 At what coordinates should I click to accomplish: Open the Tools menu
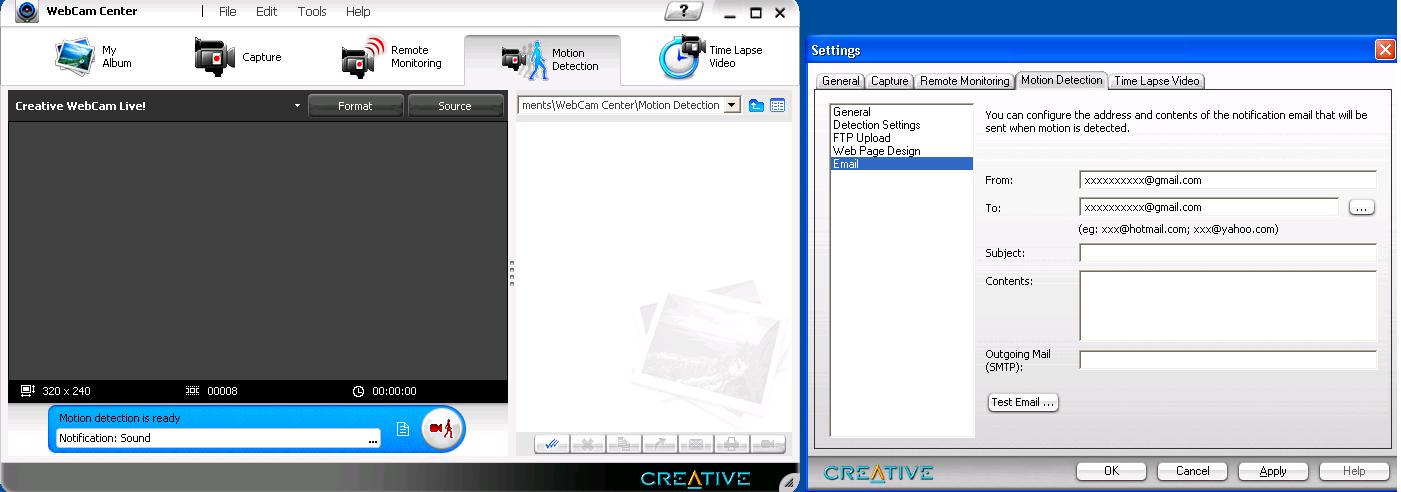click(x=312, y=12)
